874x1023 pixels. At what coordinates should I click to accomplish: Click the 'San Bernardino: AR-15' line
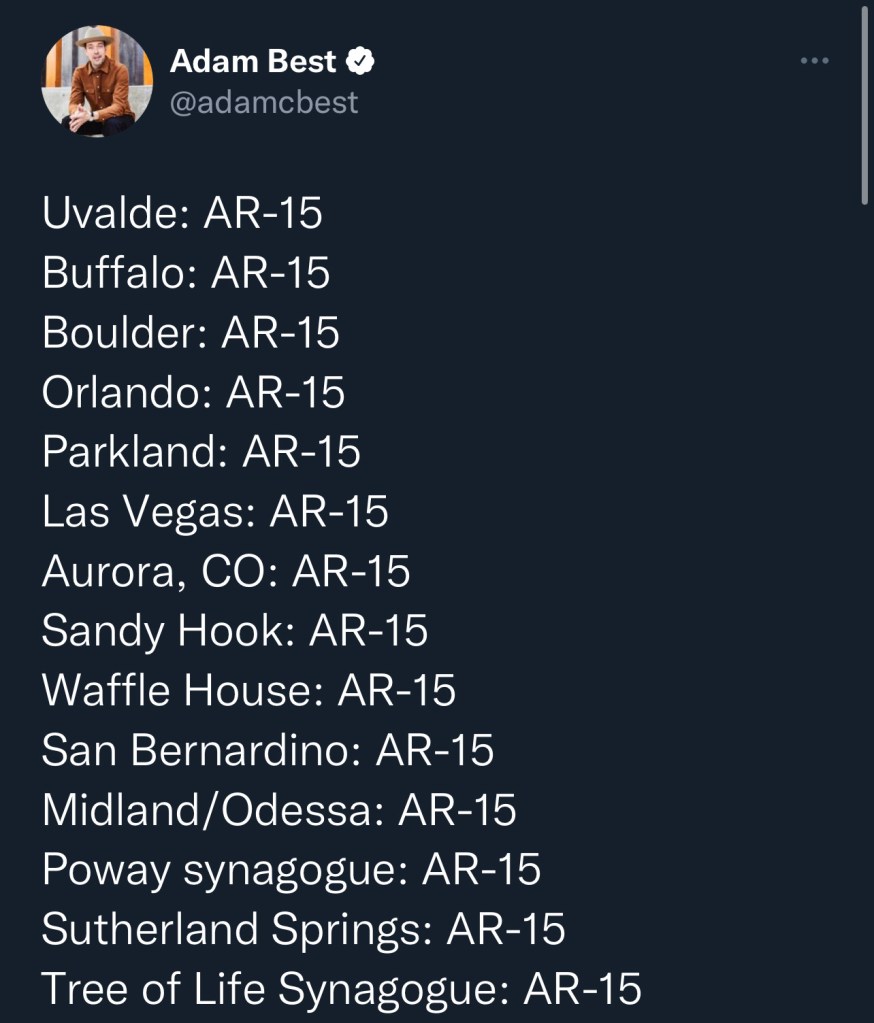tap(268, 750)
